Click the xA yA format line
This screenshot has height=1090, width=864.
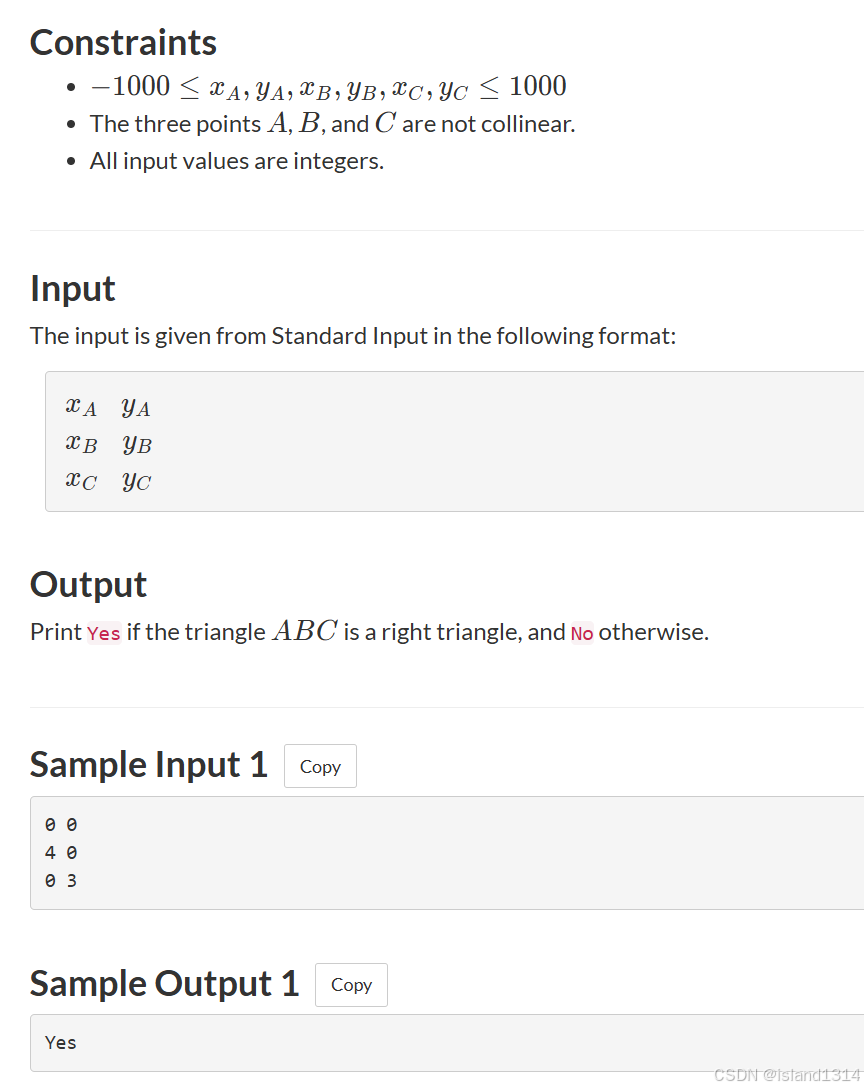pyautogui.click(x=108, y=407)
